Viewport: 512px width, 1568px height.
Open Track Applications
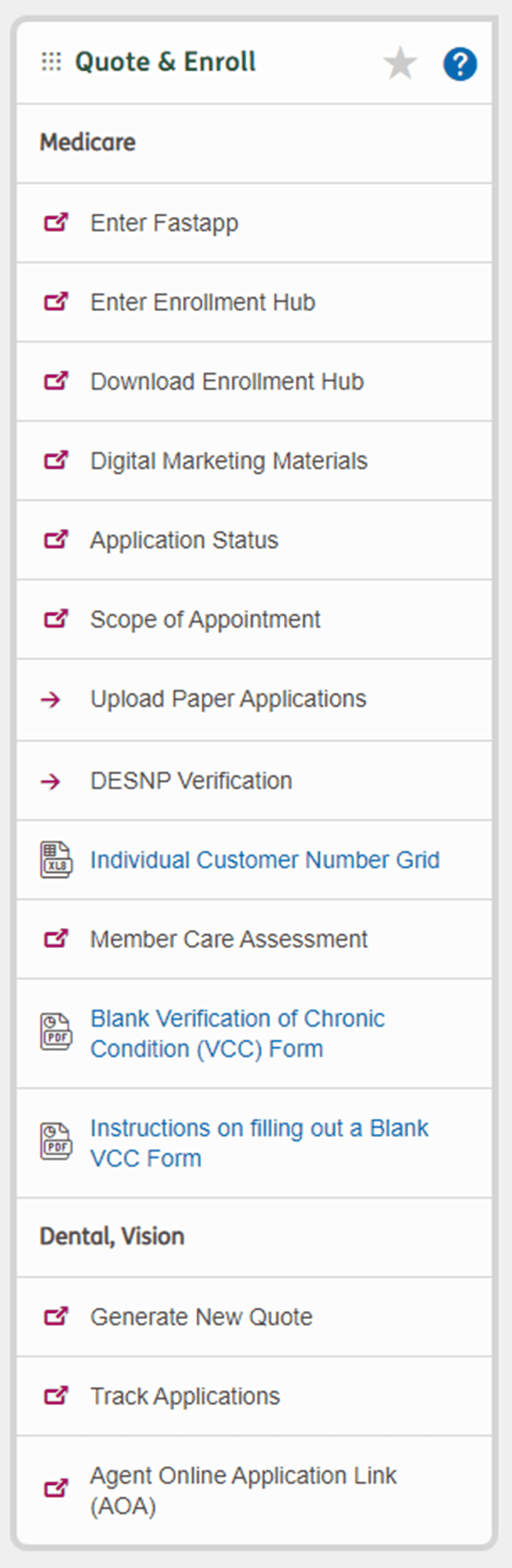[185, 1396]
